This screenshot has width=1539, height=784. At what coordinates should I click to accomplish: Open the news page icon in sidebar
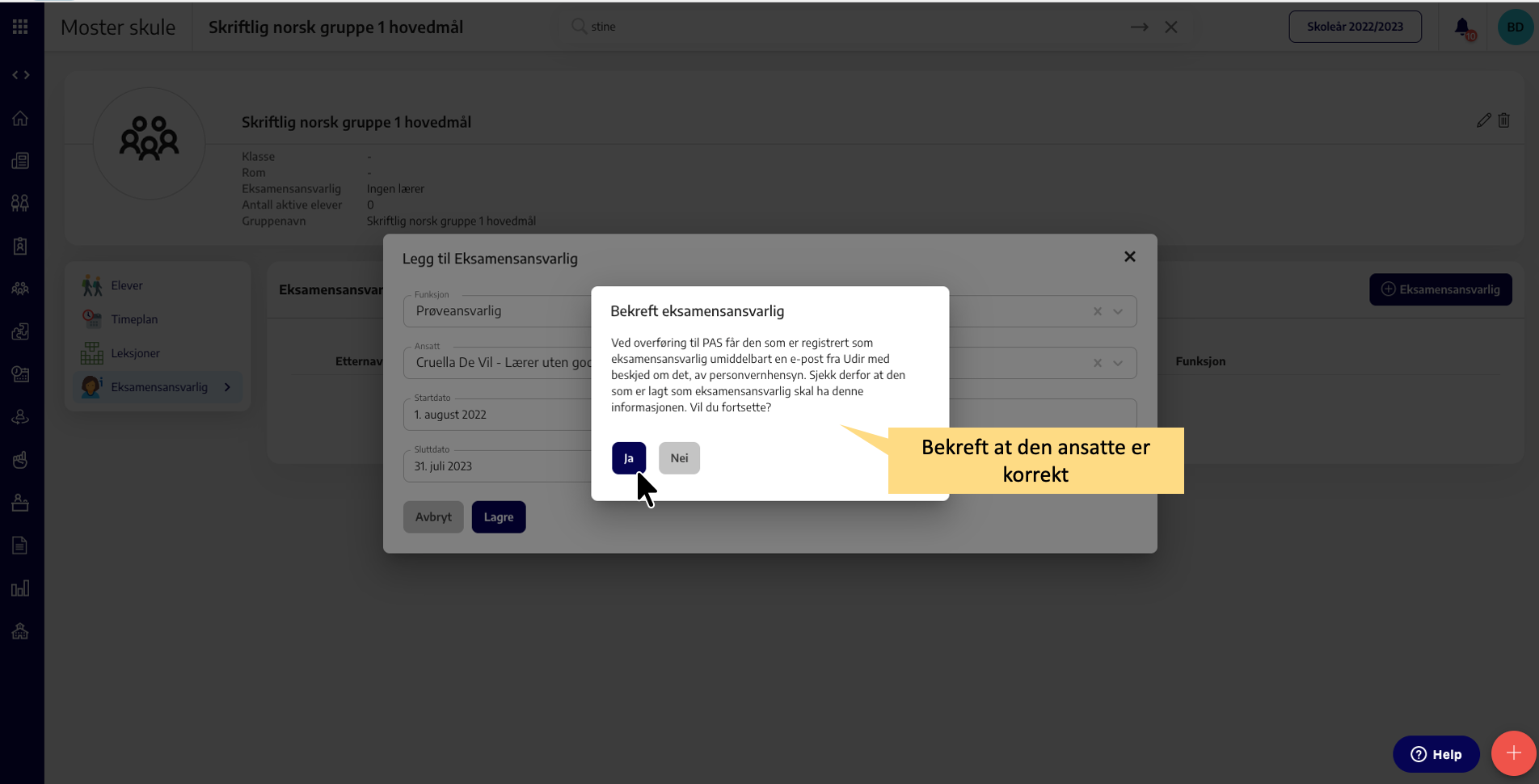tap(20, 161)
